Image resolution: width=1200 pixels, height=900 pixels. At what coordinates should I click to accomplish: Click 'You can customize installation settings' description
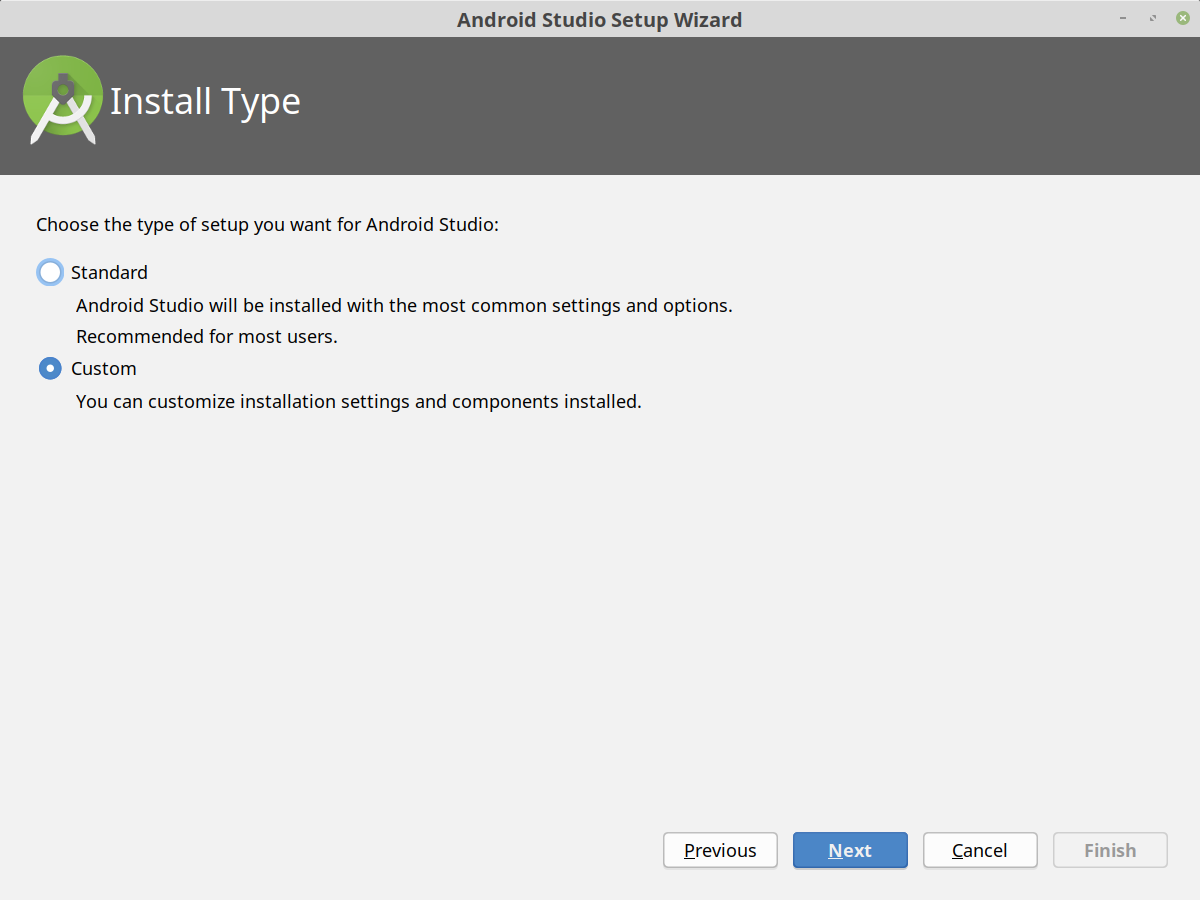click(358, 402)
